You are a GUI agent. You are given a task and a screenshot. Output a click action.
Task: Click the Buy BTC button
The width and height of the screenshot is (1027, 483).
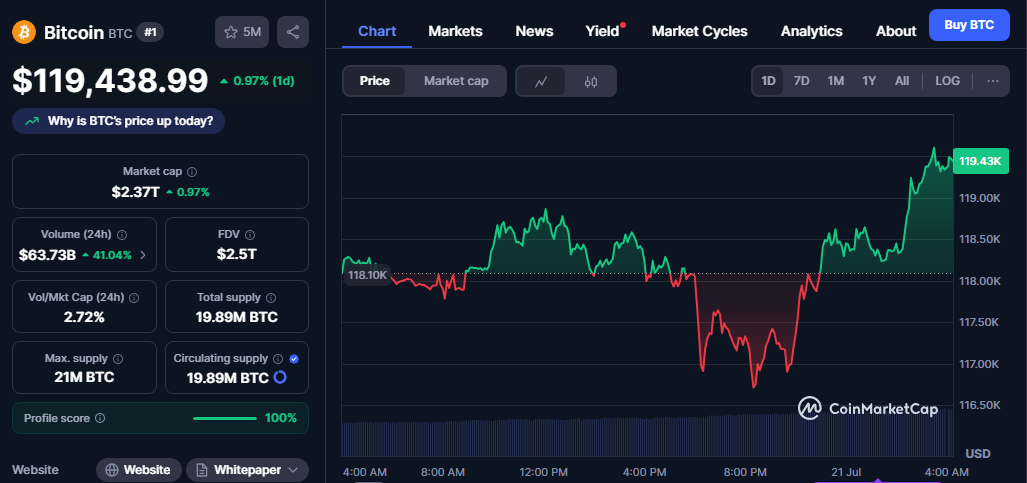coord(969,25)
